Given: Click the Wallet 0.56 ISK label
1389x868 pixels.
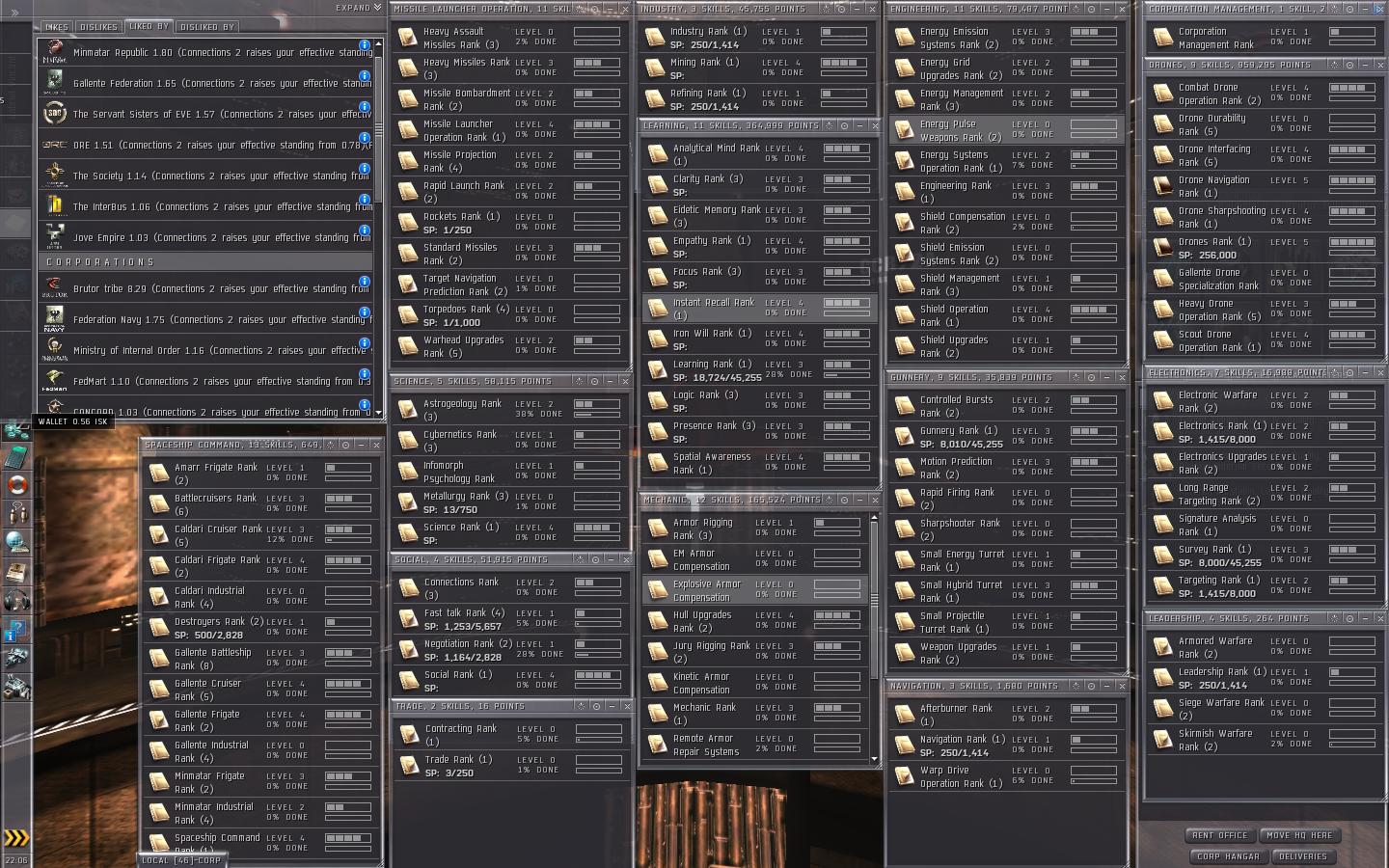Looking at the screenshot, I should click(x=73, y=421).
